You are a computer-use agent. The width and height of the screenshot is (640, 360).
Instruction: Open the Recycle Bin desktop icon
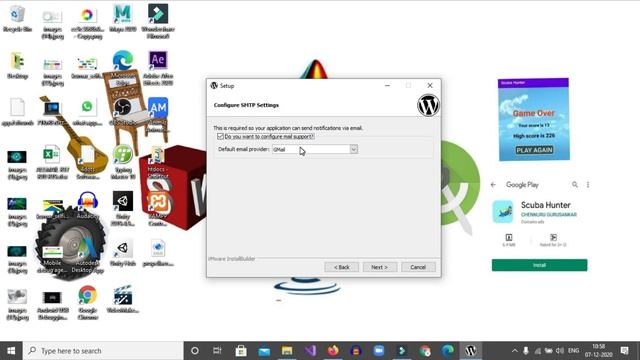click(17, 19)
